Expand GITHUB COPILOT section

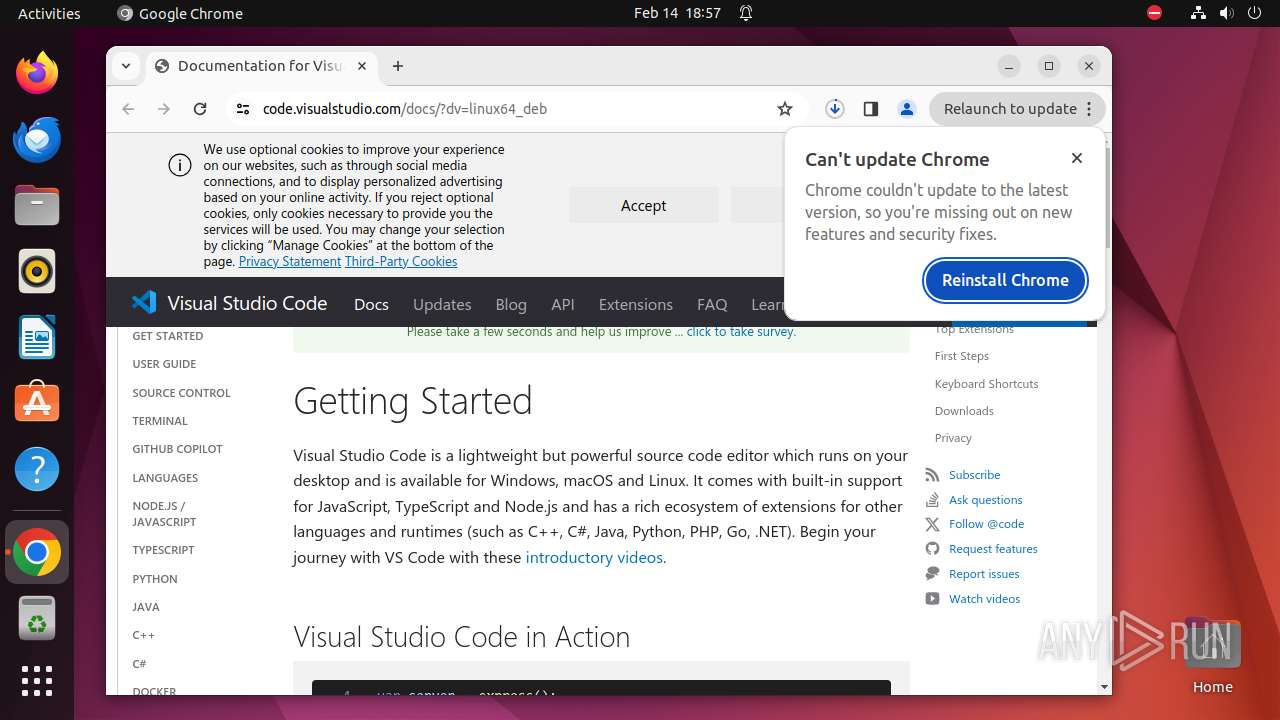[x=177, y=449]
